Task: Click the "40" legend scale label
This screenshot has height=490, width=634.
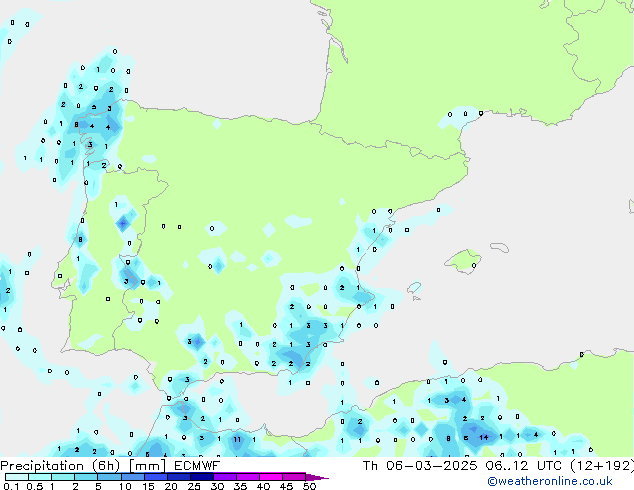Action: pyautogui.click(x=263, y=486)
